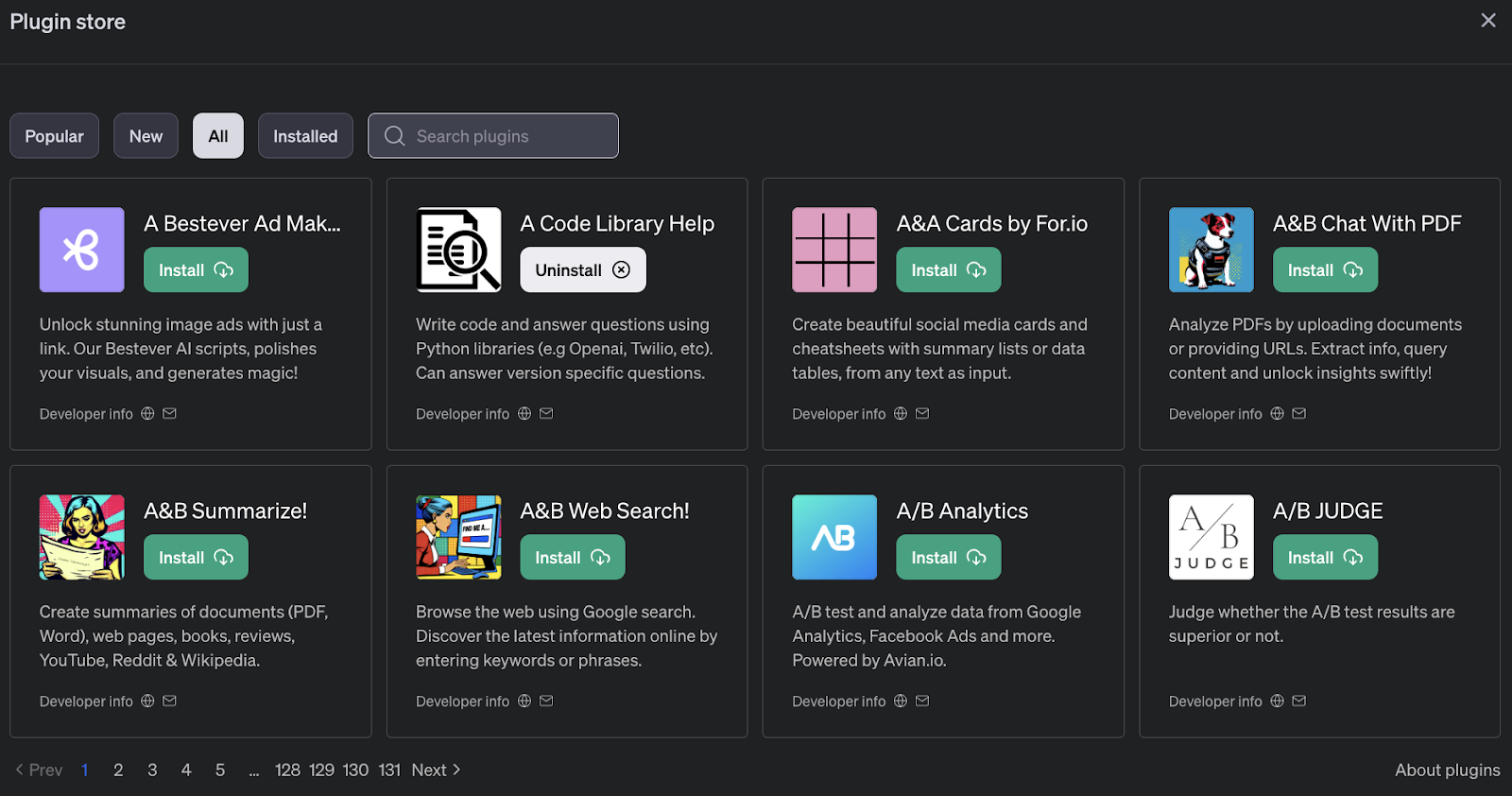The width and height of the screenshot is (1512, 796).
Task: Show the Installed plugins tab
Action: (x=305, y=136)
